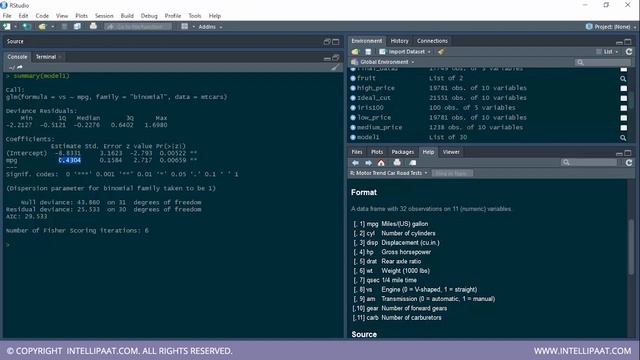
Task: Click the Find in Topic field
Action: (452, 173)
